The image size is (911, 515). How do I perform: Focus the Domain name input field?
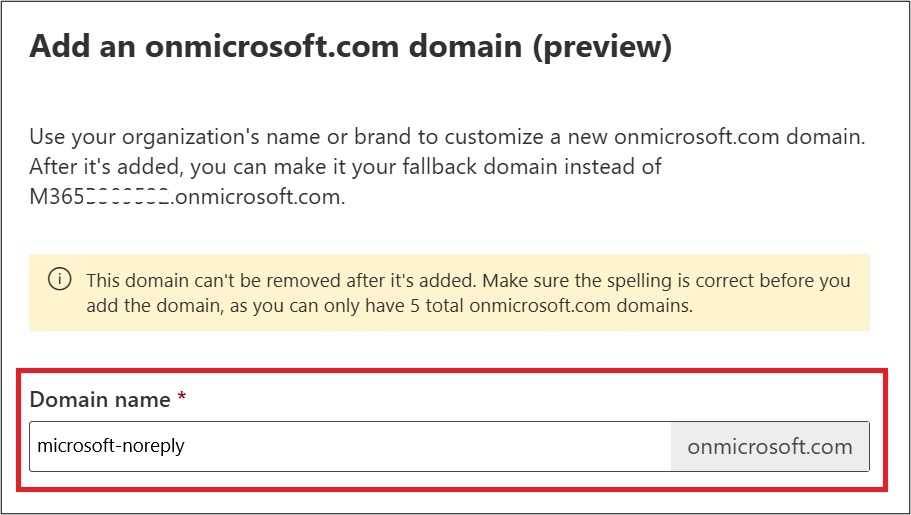click(350, 446)
